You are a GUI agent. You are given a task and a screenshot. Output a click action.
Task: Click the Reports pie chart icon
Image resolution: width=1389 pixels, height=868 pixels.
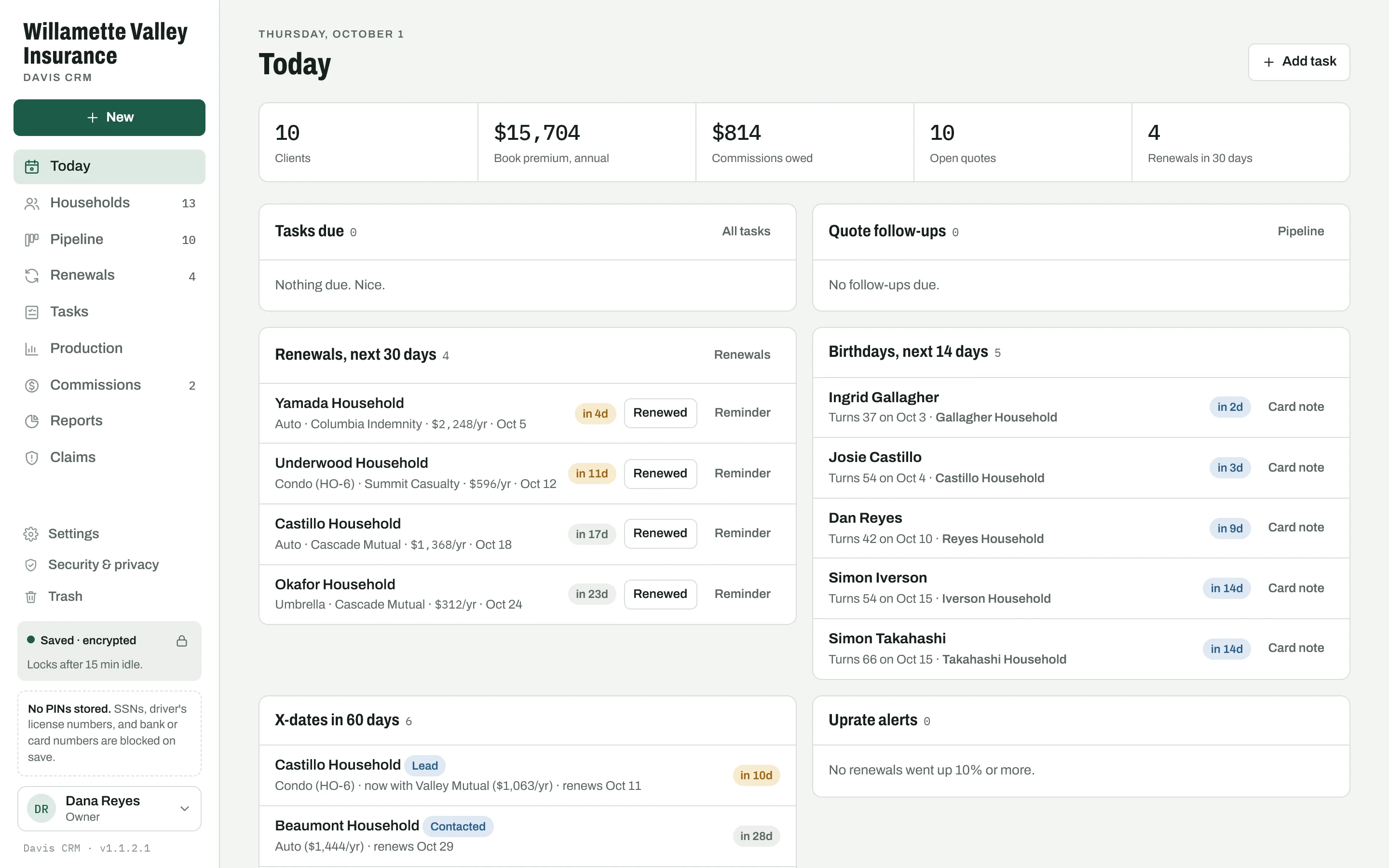[x=31, y=421]
